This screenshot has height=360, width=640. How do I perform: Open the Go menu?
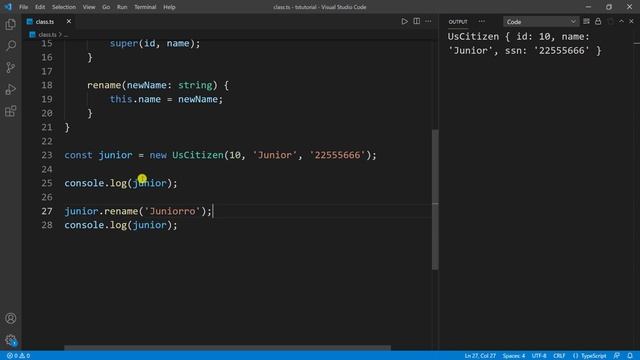coord(106,7)
